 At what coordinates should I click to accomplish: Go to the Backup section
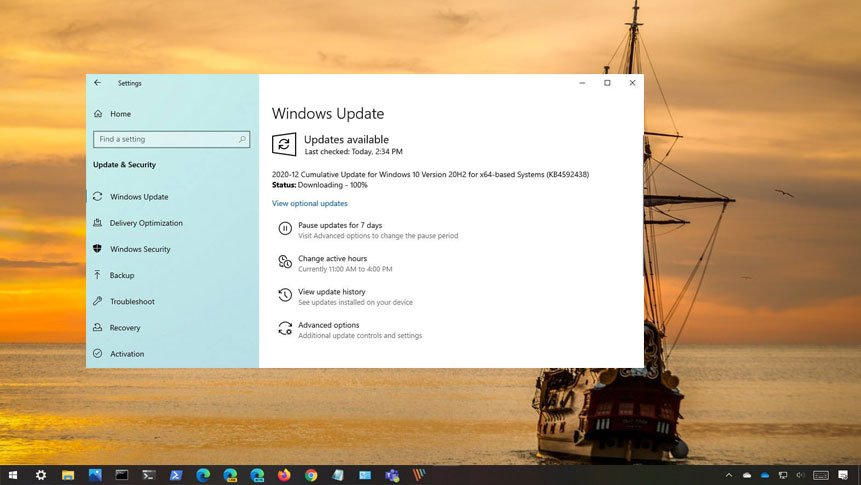122,275
